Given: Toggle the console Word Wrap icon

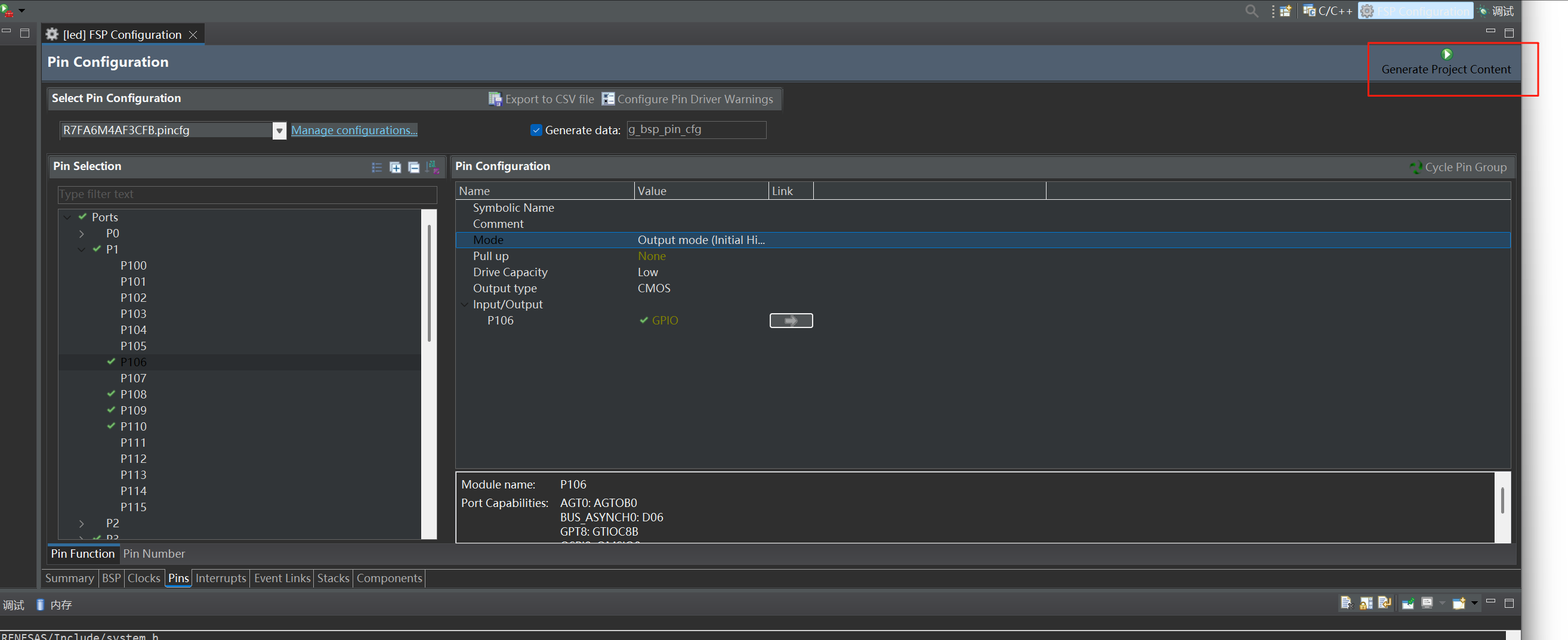Looking at the screenshot, I should click(1385, 603).
